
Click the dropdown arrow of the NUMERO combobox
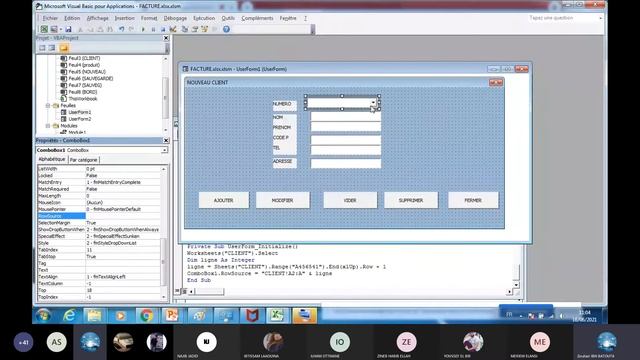coord(373,102)
